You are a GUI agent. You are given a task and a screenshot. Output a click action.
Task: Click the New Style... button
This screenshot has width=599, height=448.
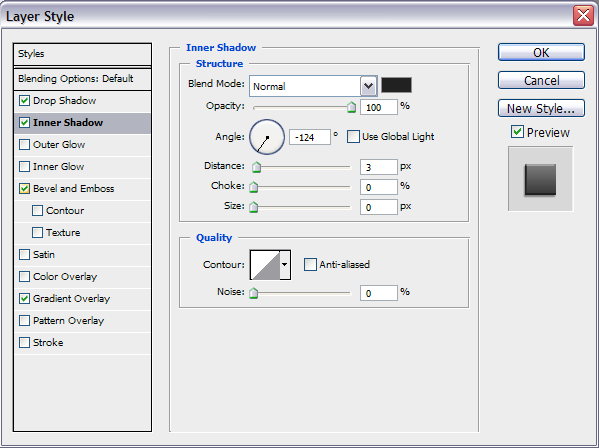[541, 108]
